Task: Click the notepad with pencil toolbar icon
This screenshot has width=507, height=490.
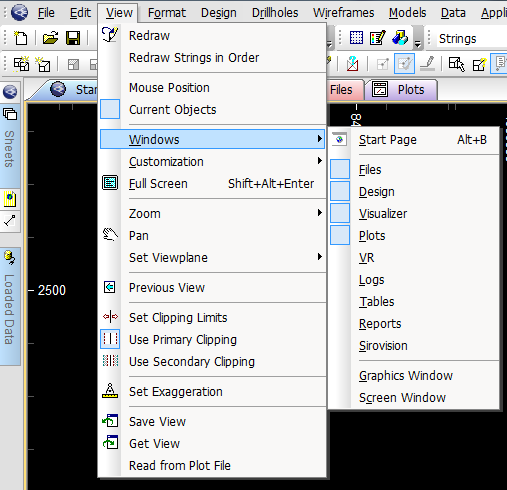Action: coord(378,38)
